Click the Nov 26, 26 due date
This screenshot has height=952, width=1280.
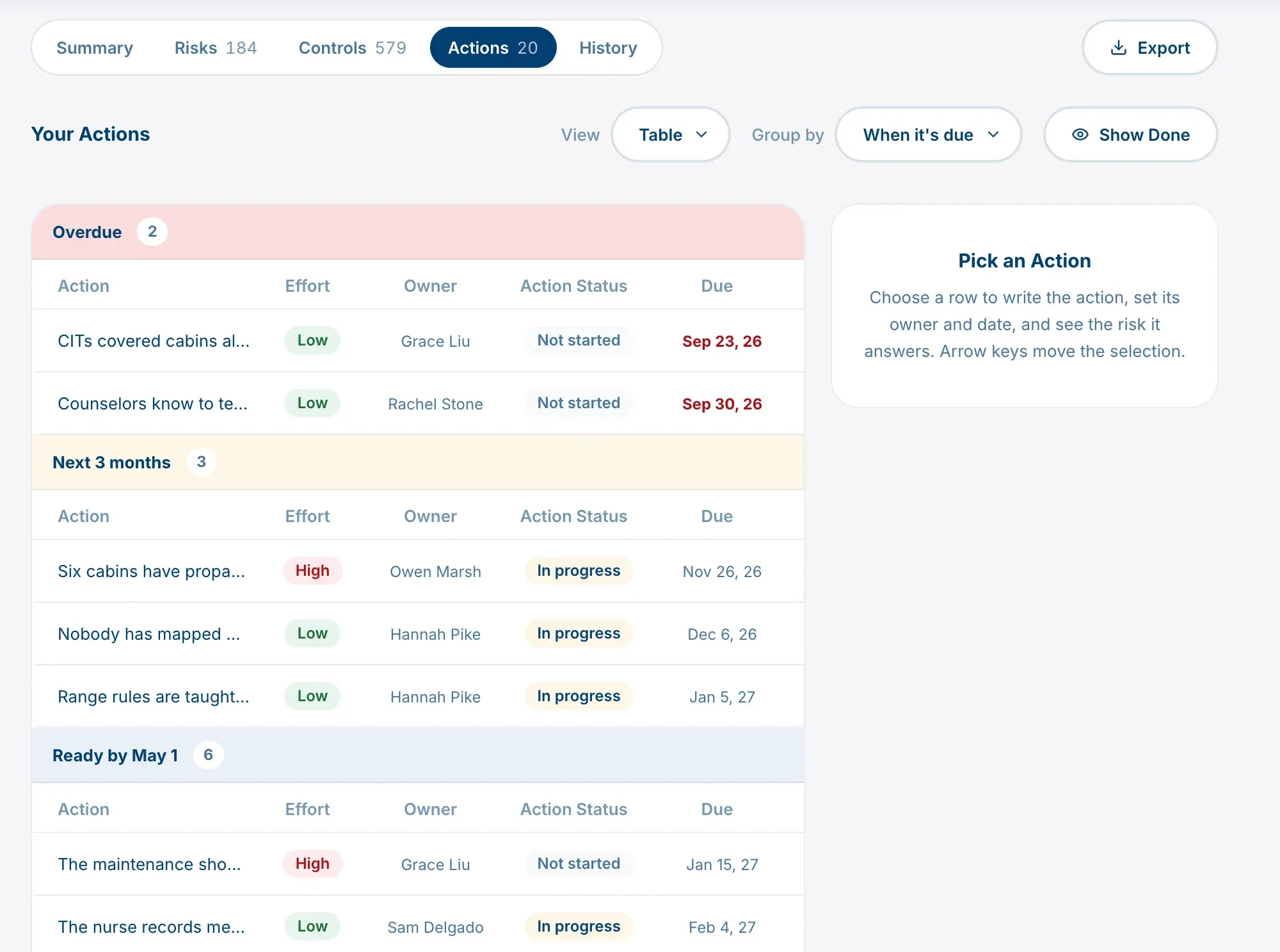click(722, 571)
